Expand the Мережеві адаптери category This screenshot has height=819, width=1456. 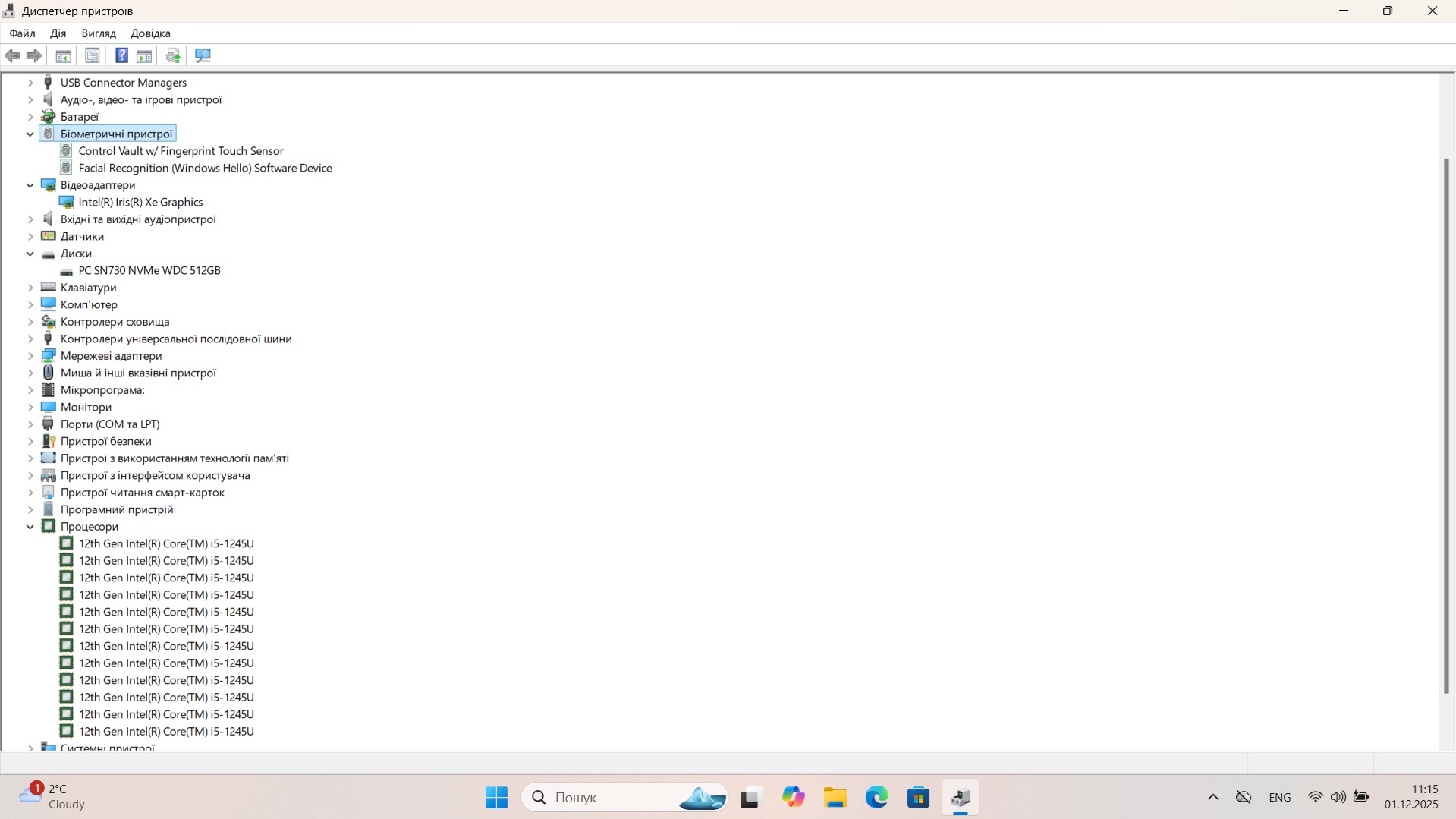30,356
